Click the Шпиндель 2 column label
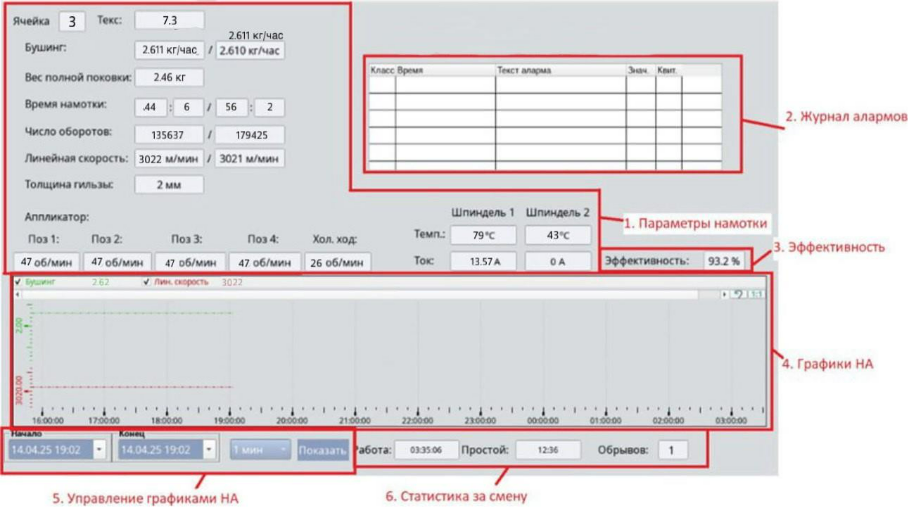The image size is (909, 507). (x=558, y=213)
